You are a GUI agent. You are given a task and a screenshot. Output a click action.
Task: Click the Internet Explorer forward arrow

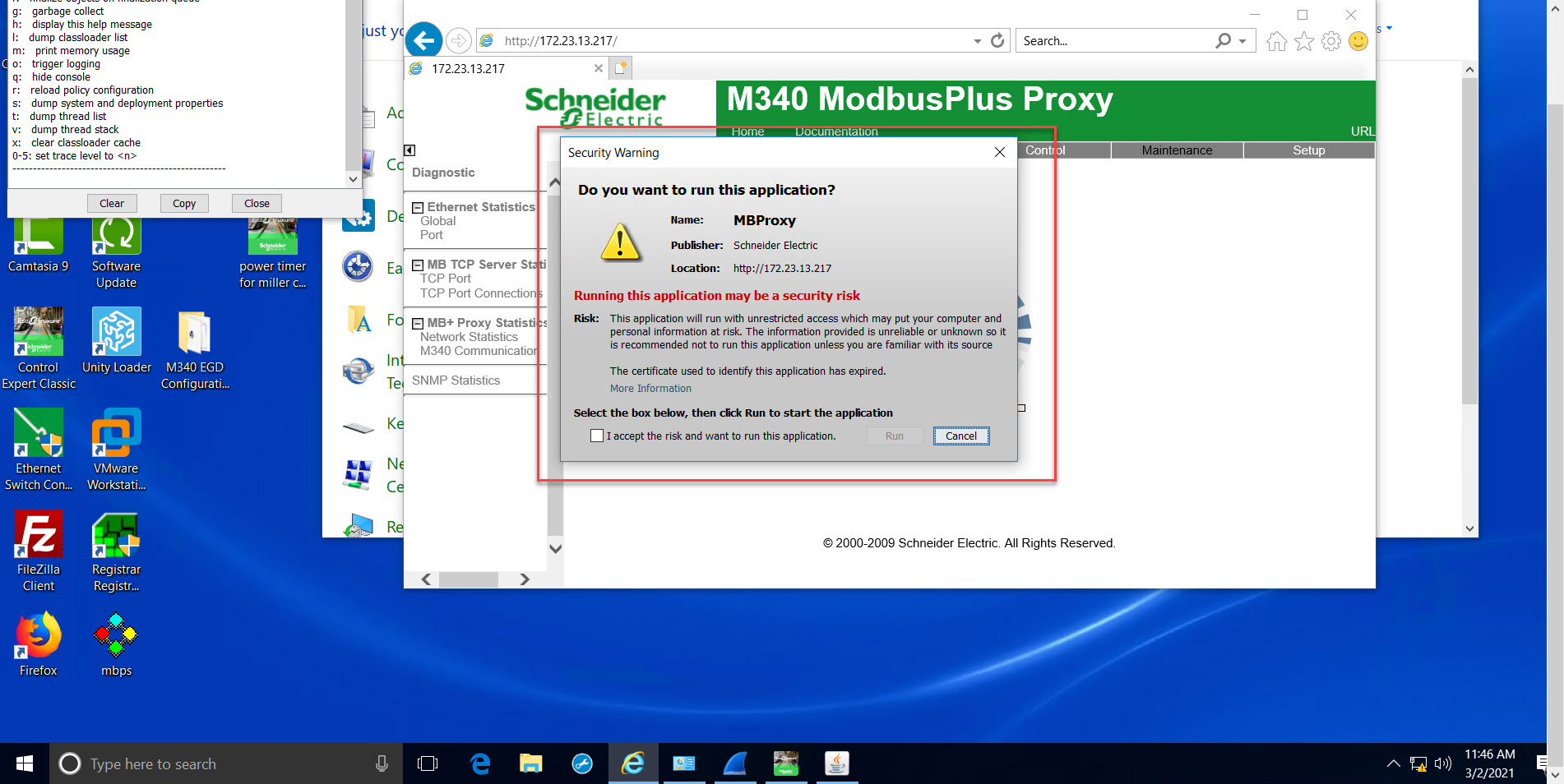tap(459, 40)
